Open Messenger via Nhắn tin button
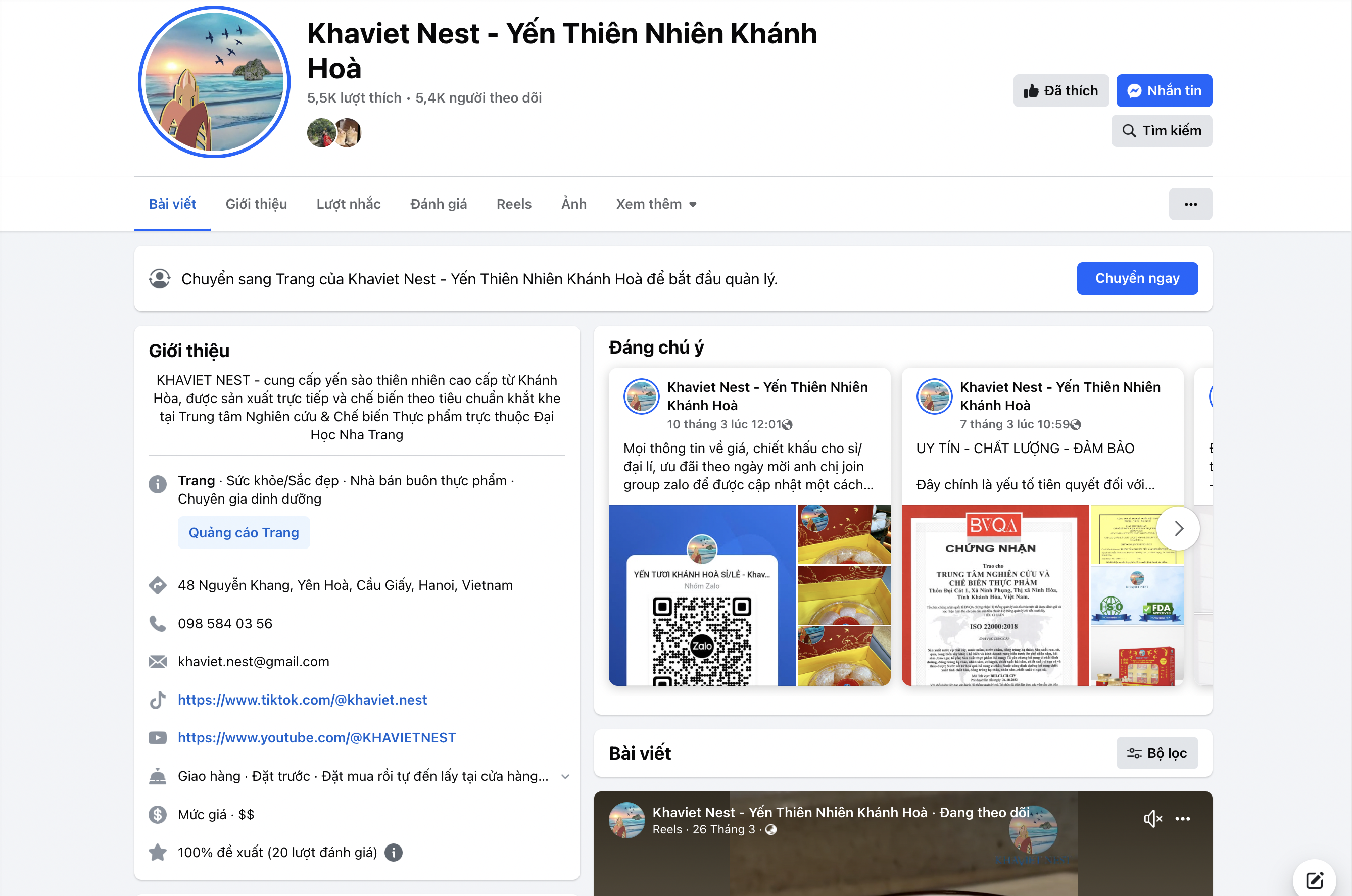 (1164, 91)
